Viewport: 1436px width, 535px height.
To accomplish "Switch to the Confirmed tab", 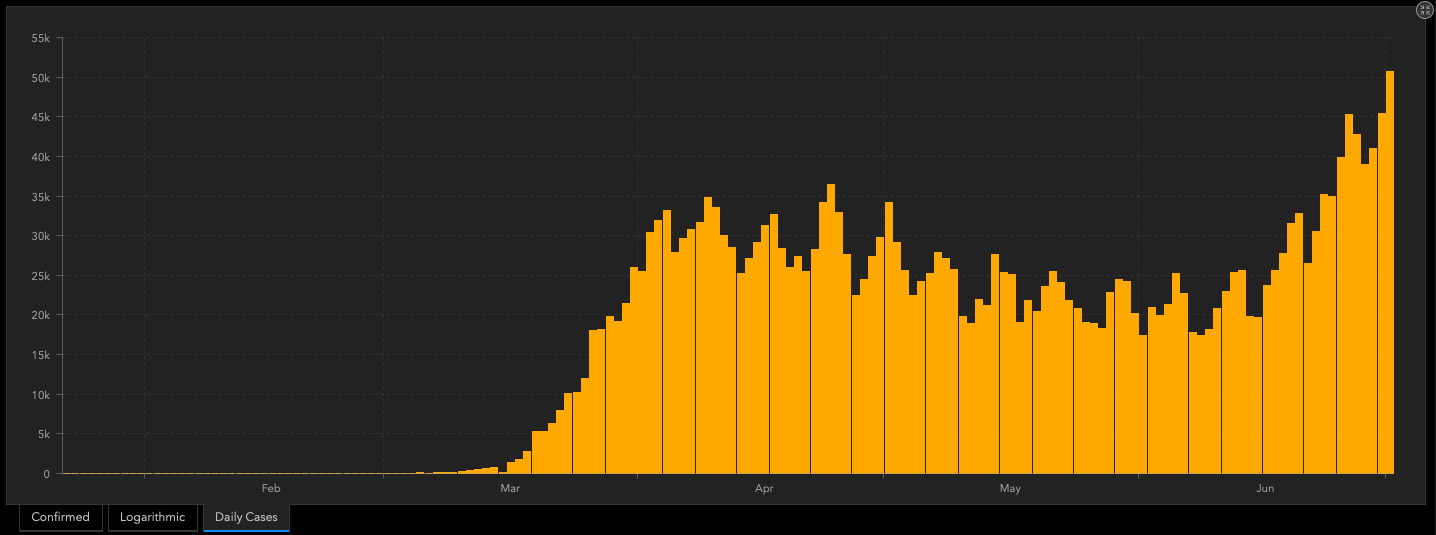I will point(60,517).
